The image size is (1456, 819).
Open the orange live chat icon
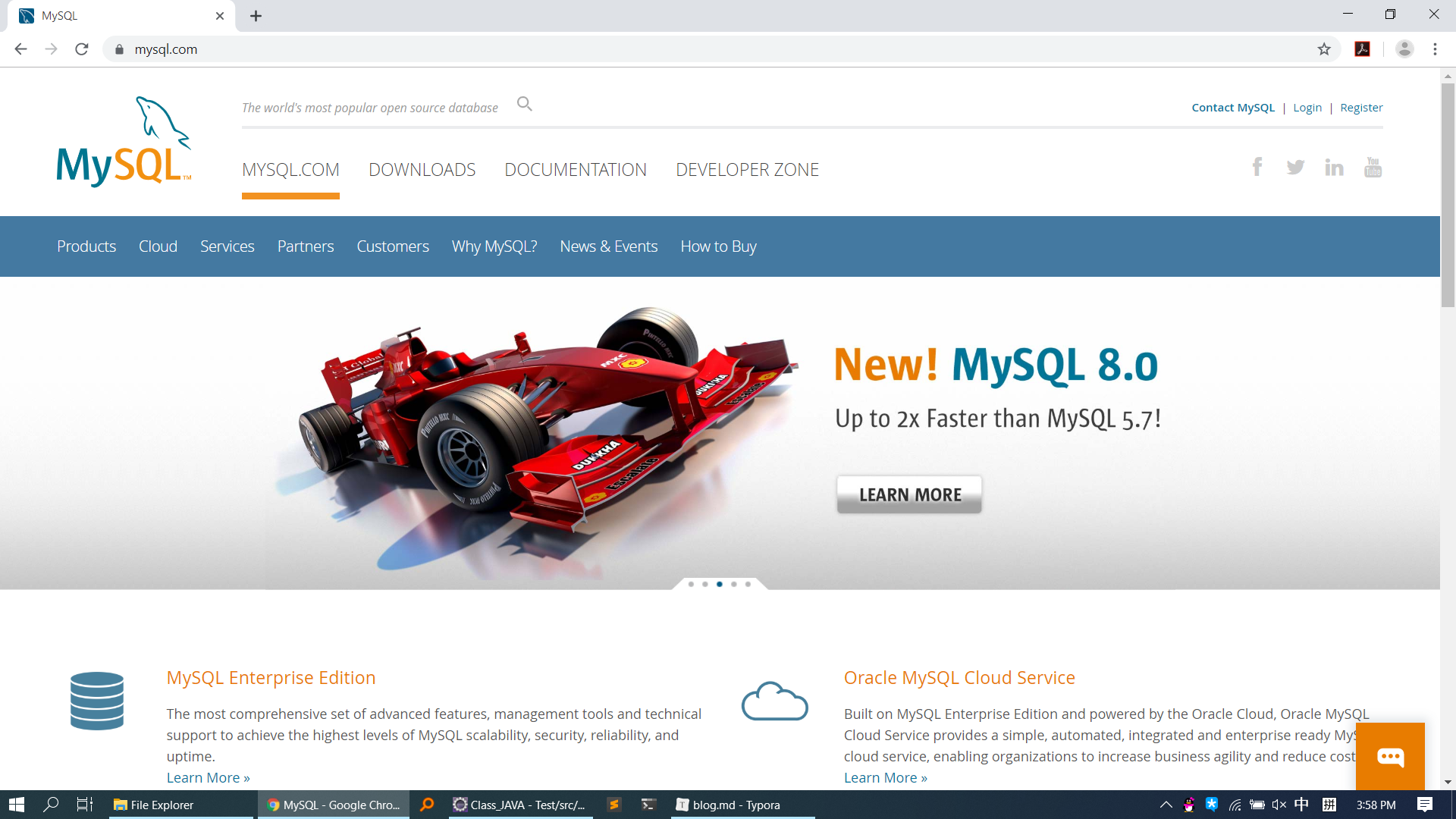tap(1390, 757)
